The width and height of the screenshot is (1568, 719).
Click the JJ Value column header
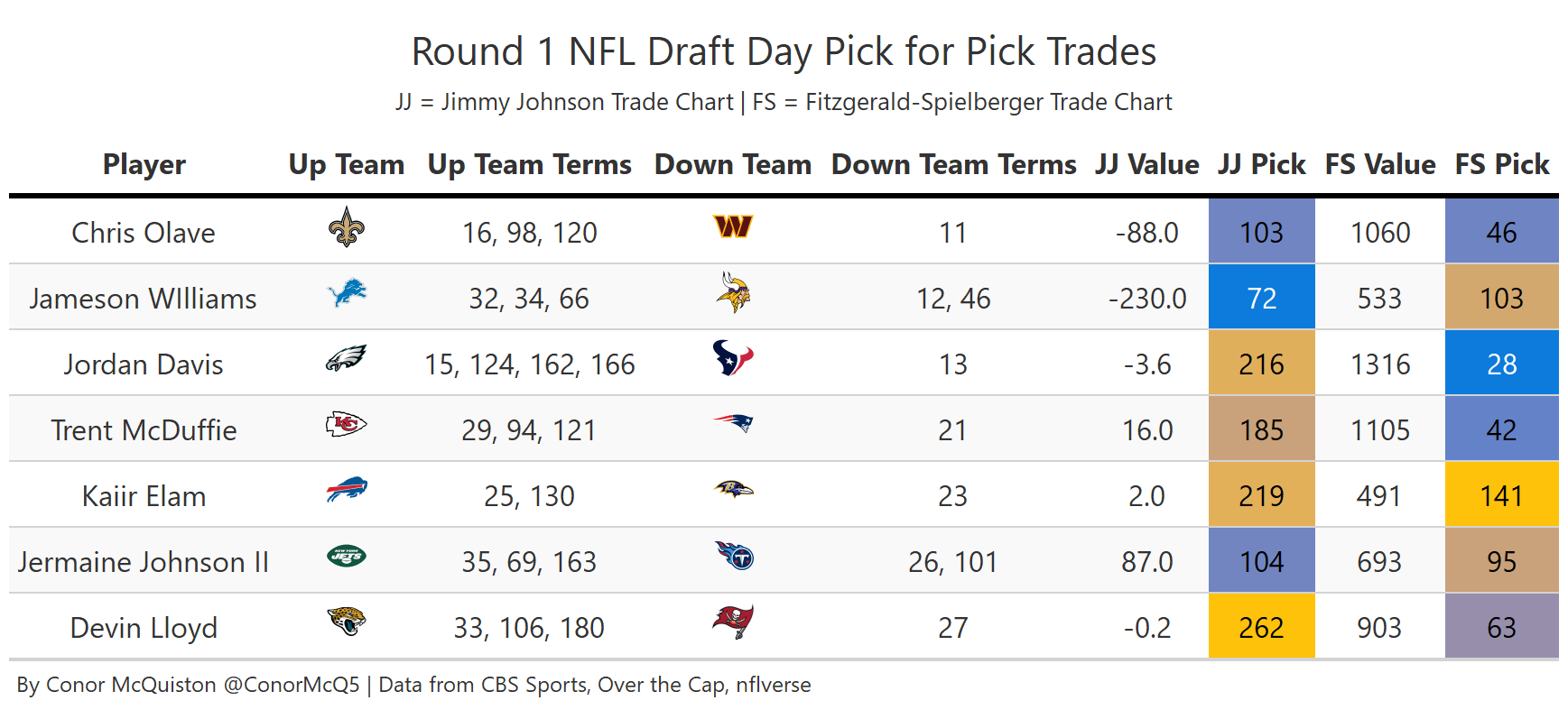click(x=1147, y=164)
